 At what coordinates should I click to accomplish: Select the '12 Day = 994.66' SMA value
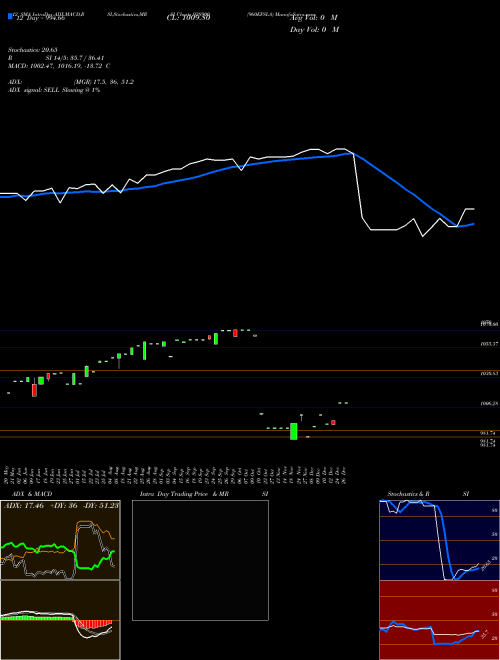[40, 18]
